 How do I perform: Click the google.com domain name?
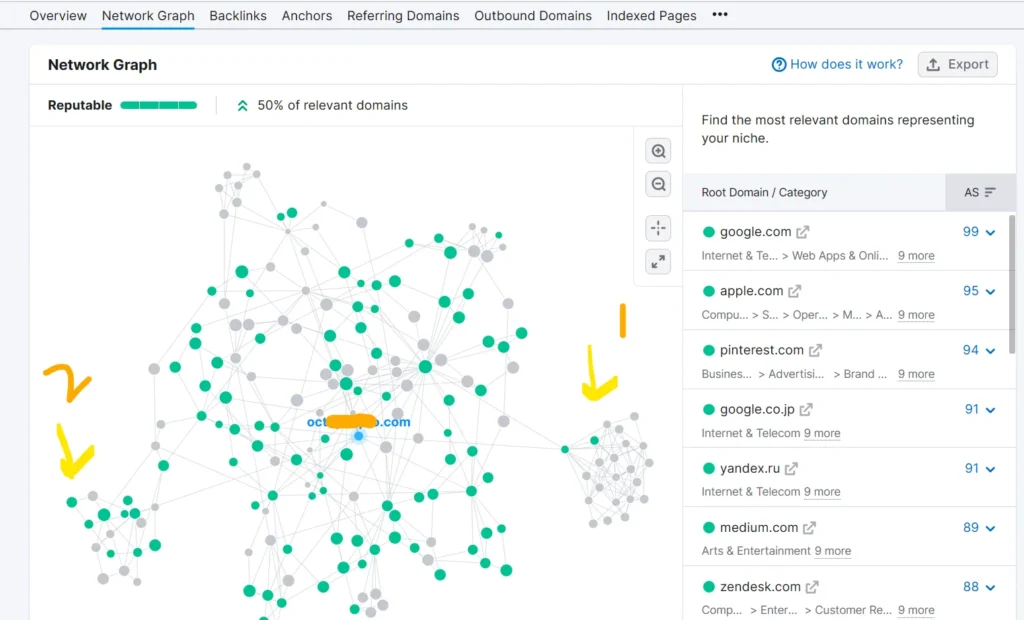tap(756, 232)
